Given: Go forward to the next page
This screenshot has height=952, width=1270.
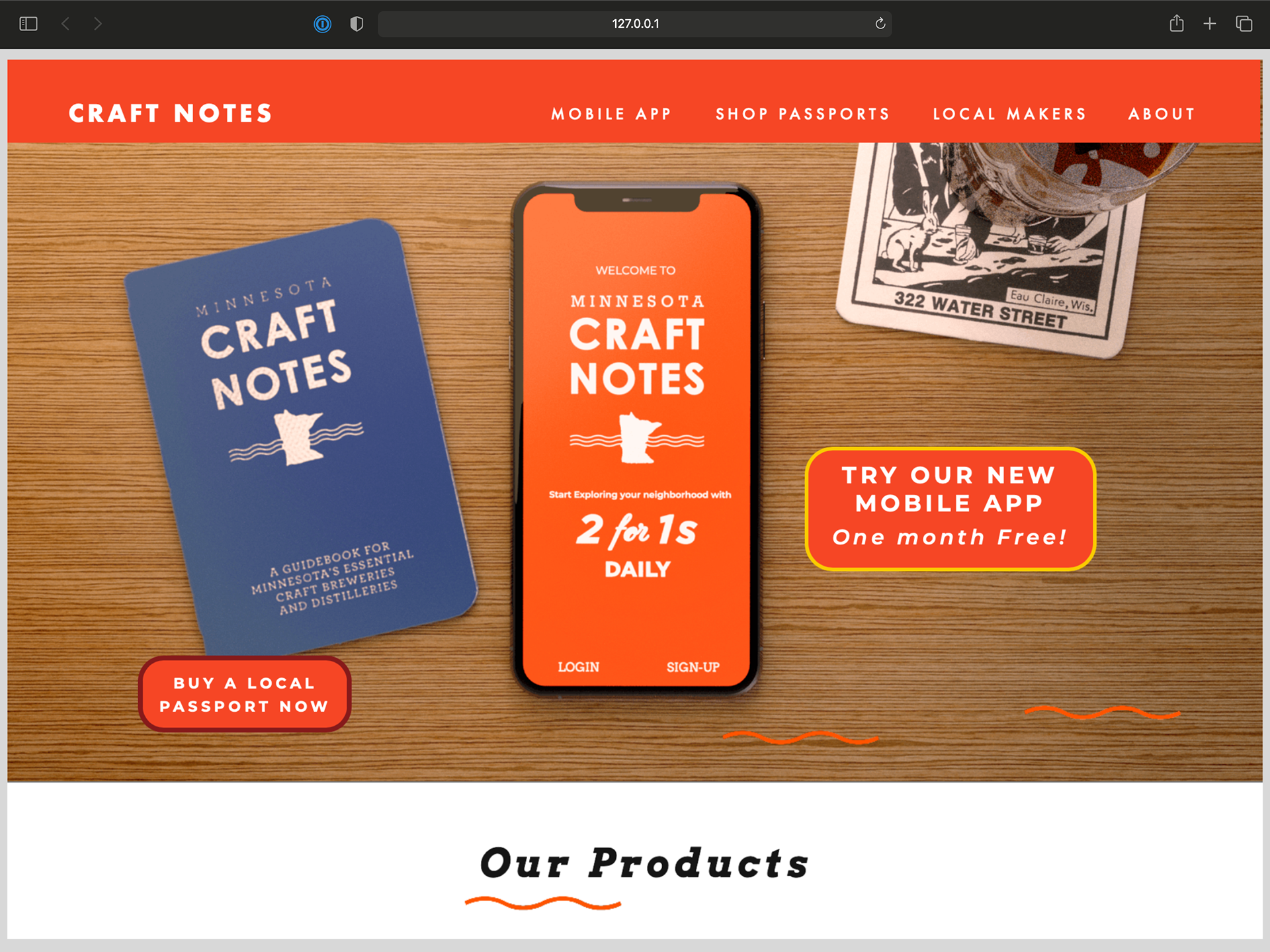Looking at the screenshot, I should [x=97, y=24].
